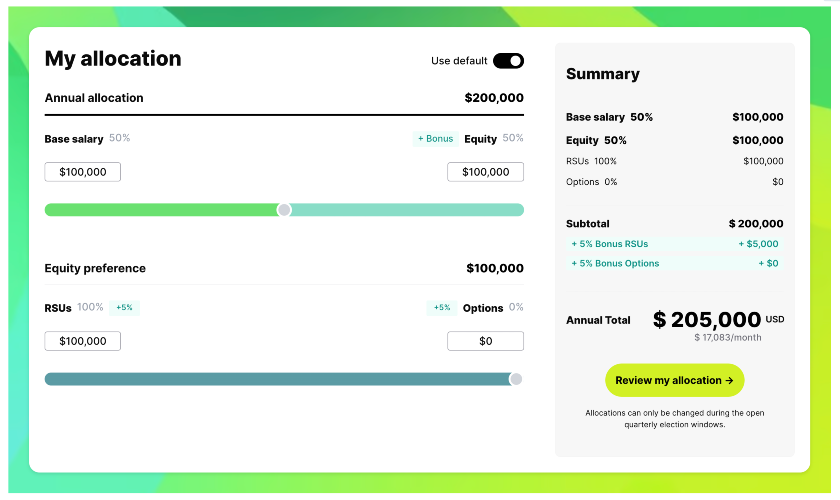Click the Annual Total $205,000 amount

pyautogui.click(x=707, y=320)
